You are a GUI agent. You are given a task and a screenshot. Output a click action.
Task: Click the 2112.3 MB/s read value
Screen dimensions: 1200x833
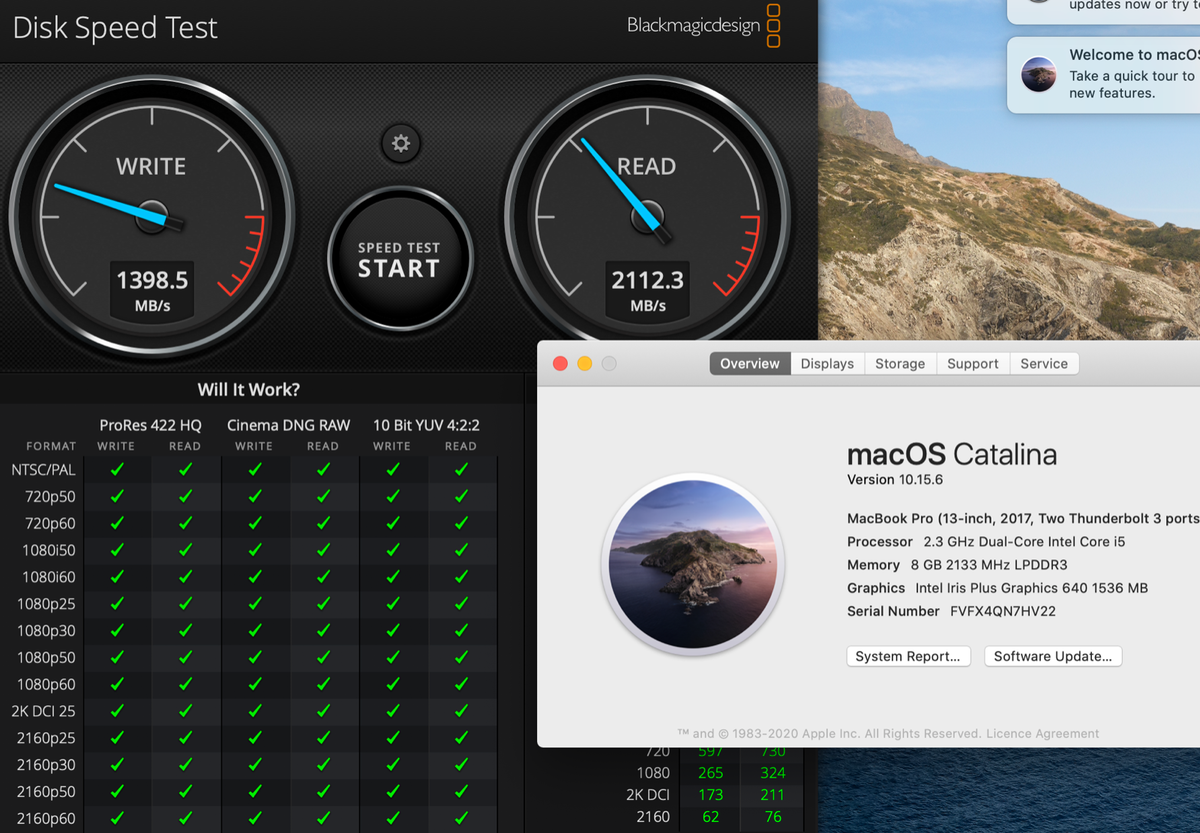tap(648, 289)
